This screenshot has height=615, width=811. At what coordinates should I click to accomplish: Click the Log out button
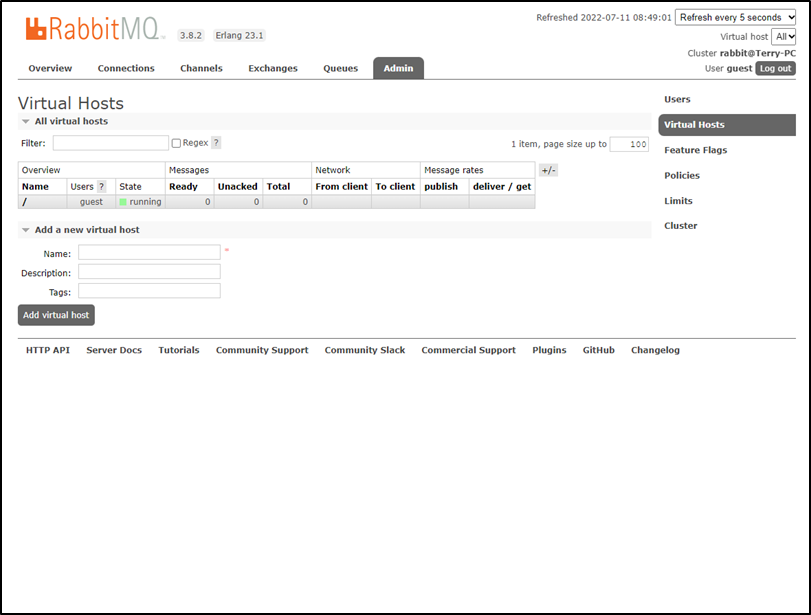tap(775, 68)
